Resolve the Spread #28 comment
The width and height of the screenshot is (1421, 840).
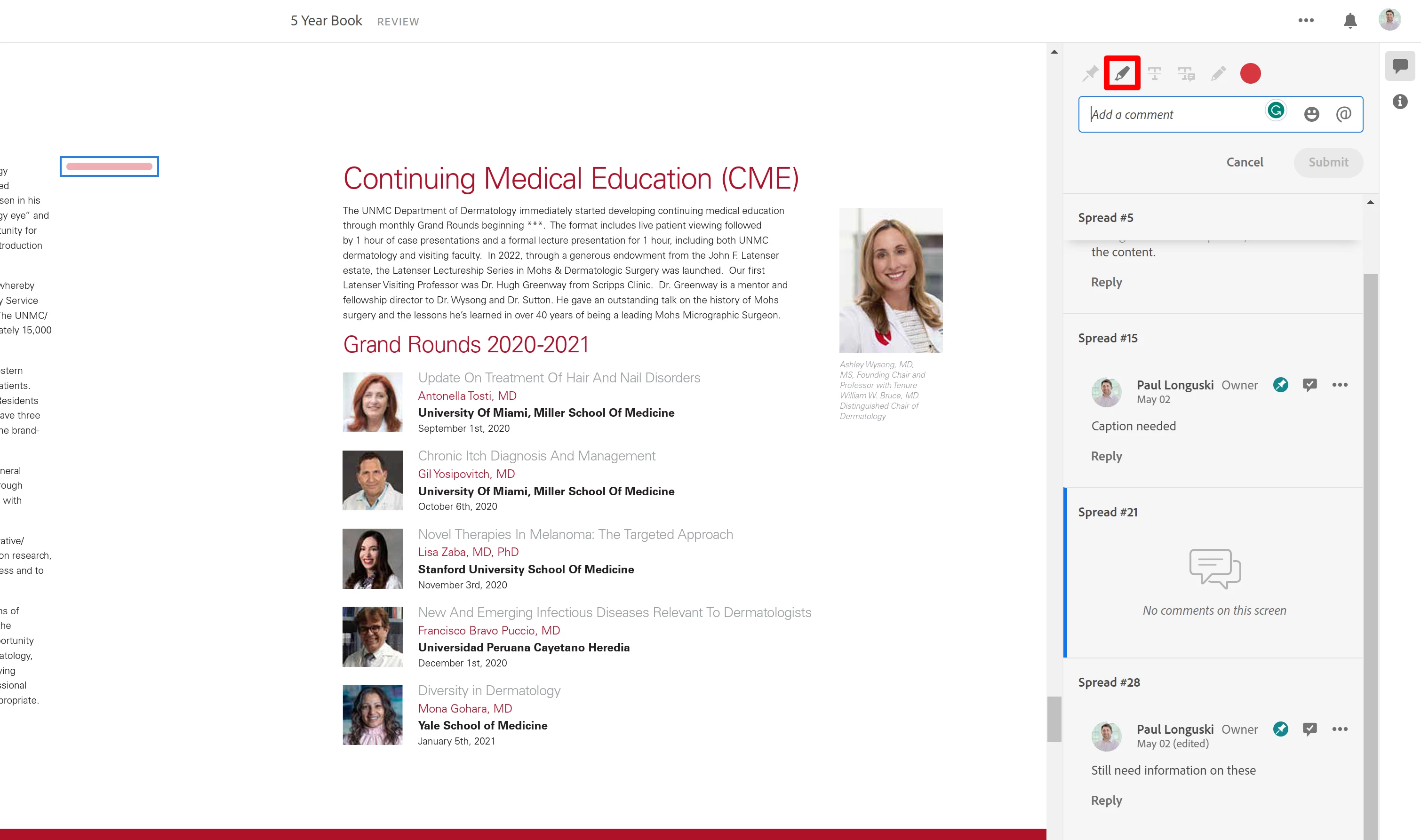1309,729
